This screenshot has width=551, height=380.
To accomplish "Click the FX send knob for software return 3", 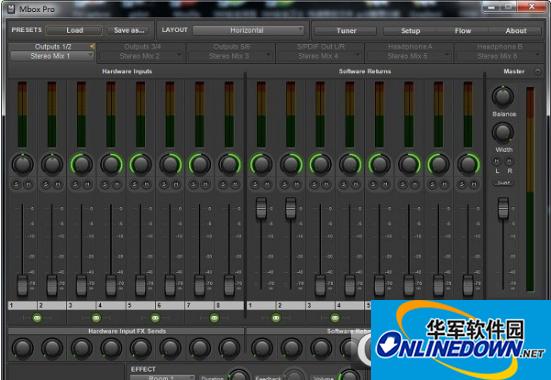I will coord(320,348).
